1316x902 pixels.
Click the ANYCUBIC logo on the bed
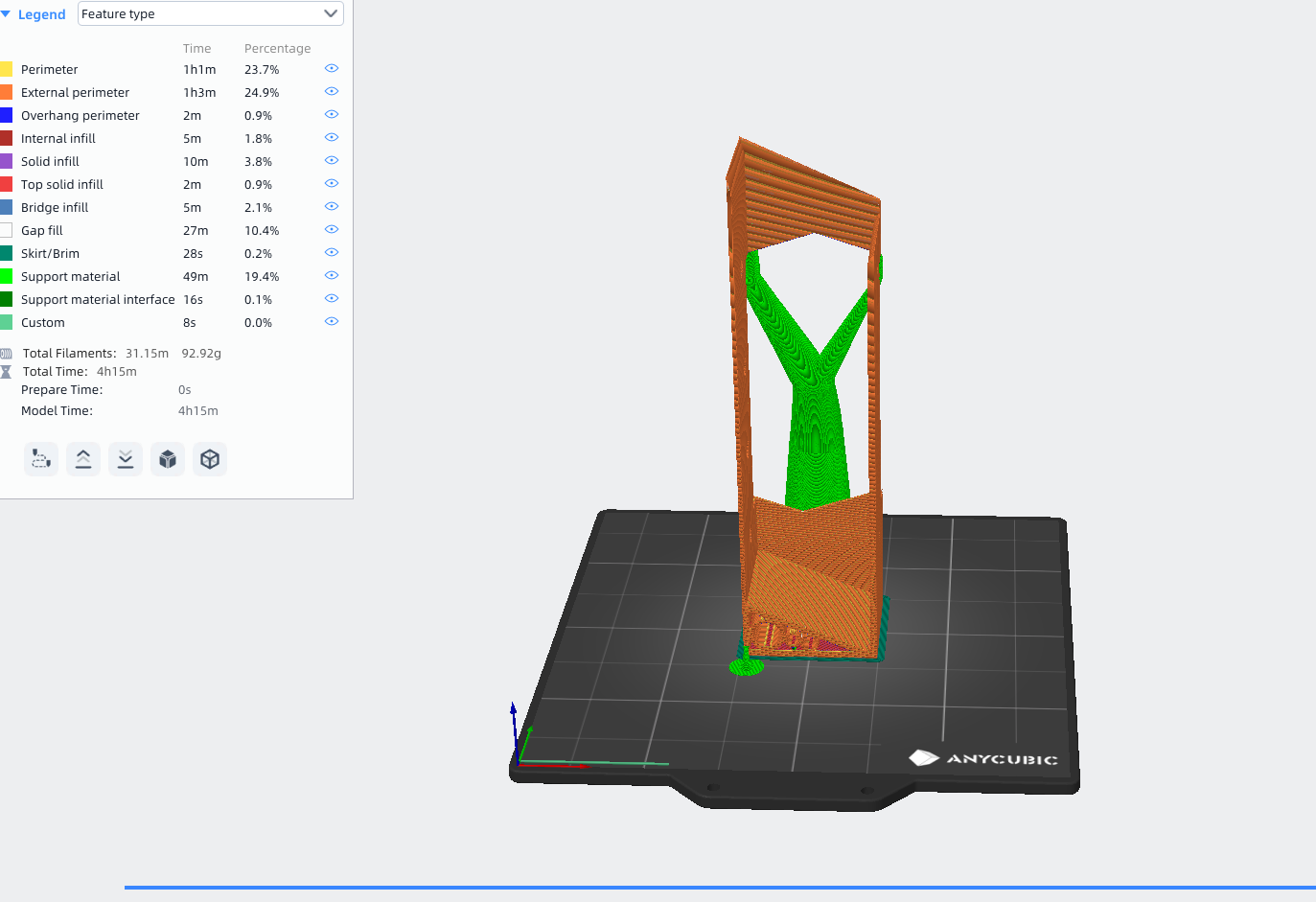983,758
